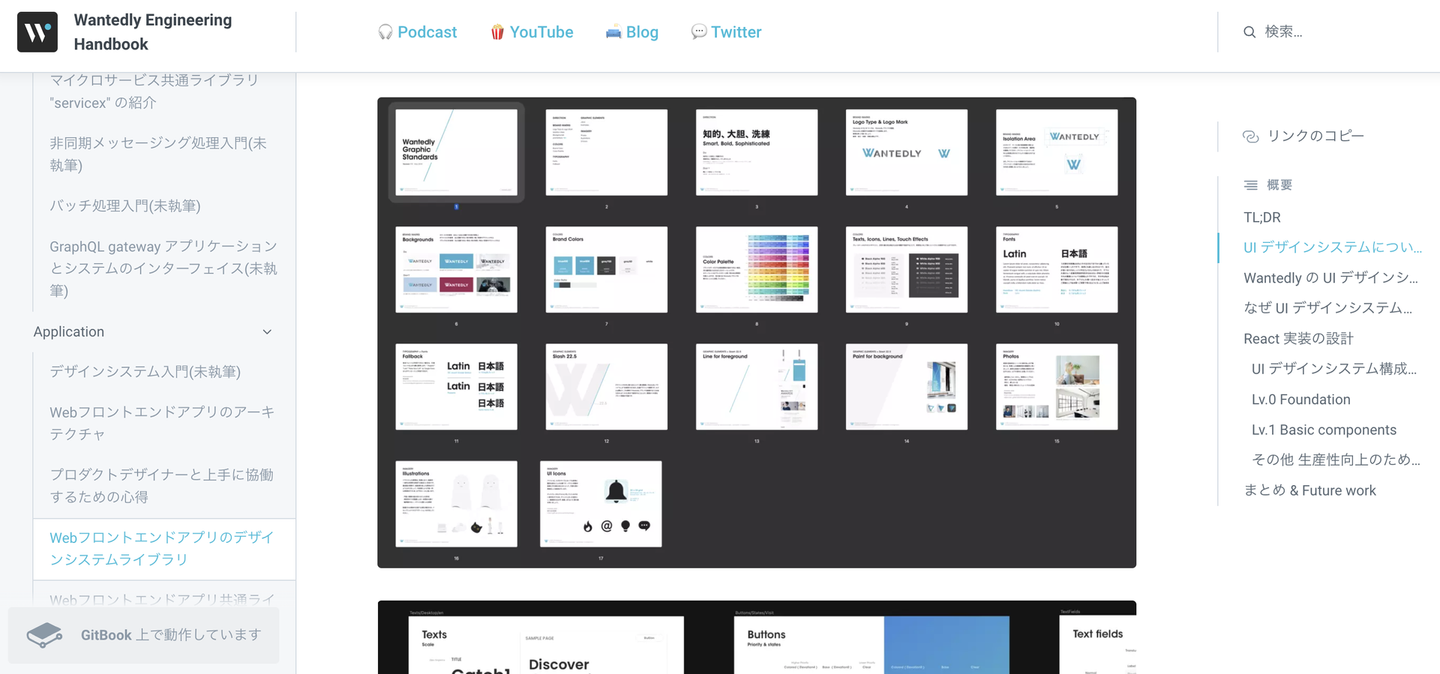The height and width of the screenshot is (674, 1440).
Task: Open the Twitter link
Action: [x=726, y=32]
